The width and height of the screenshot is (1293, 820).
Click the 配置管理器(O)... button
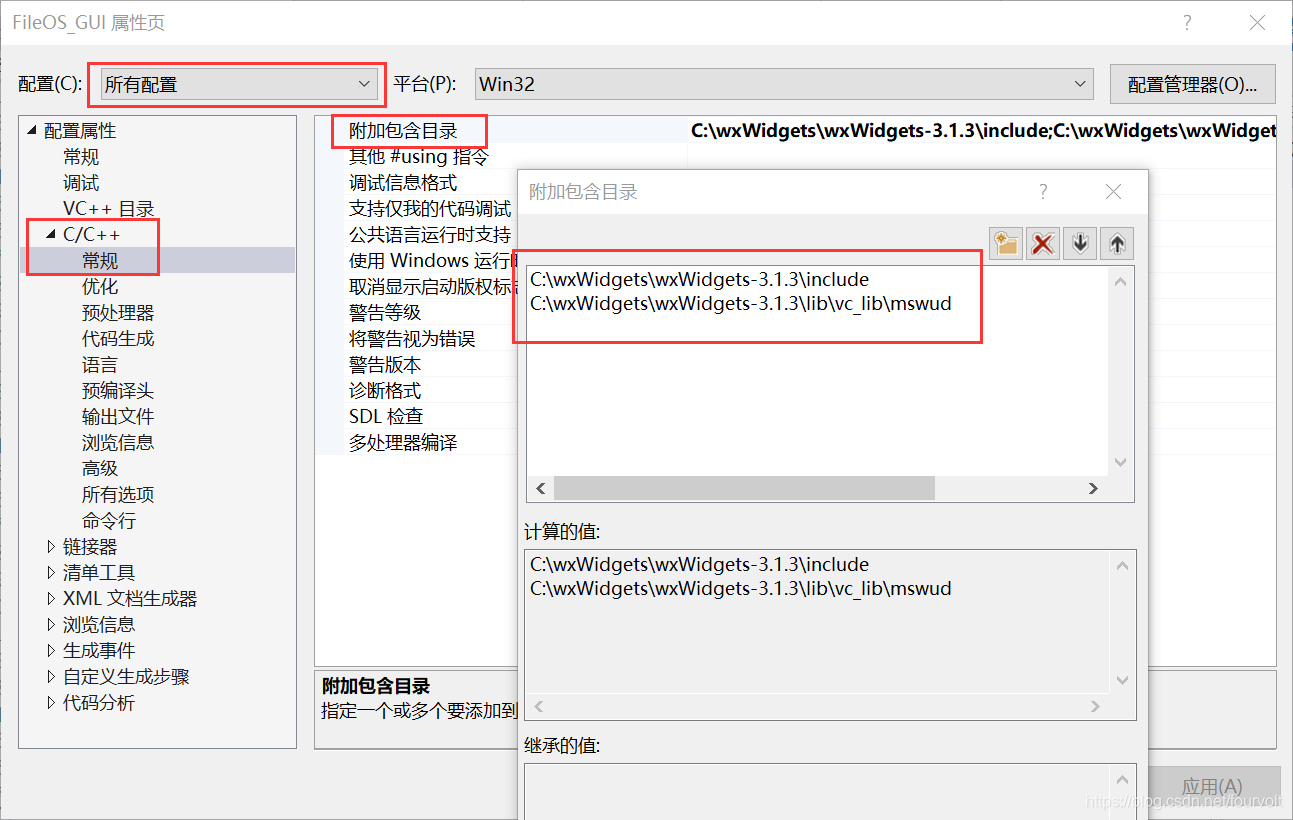click(1193, 85)
